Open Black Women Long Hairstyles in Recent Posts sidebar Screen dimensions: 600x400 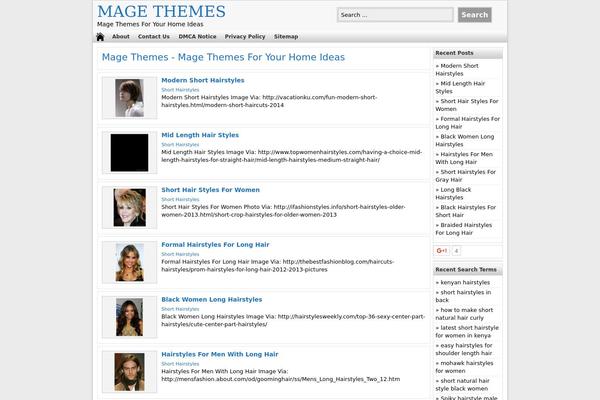[x=465, y=140]
